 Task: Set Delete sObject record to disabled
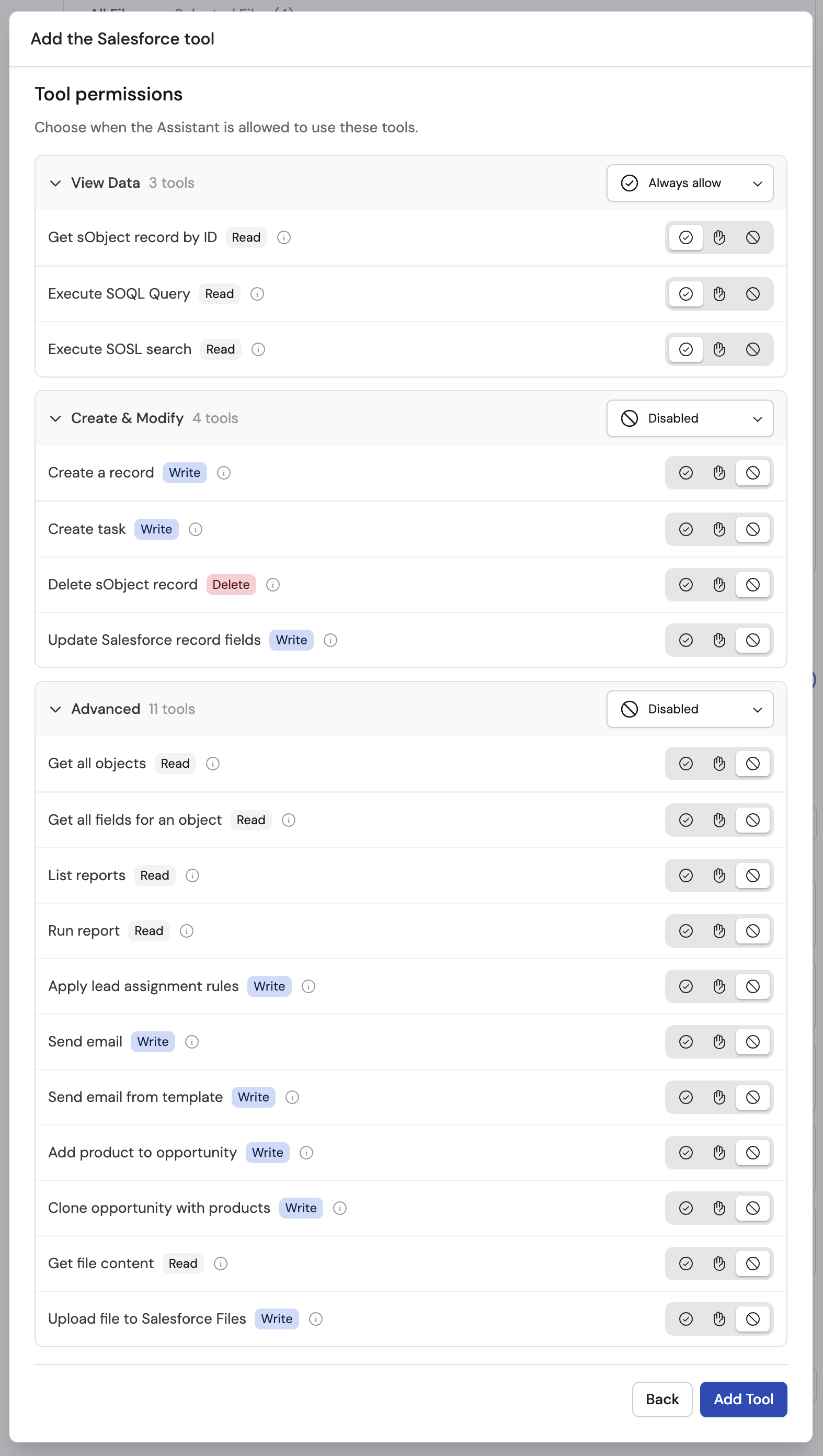pos(752,584)
